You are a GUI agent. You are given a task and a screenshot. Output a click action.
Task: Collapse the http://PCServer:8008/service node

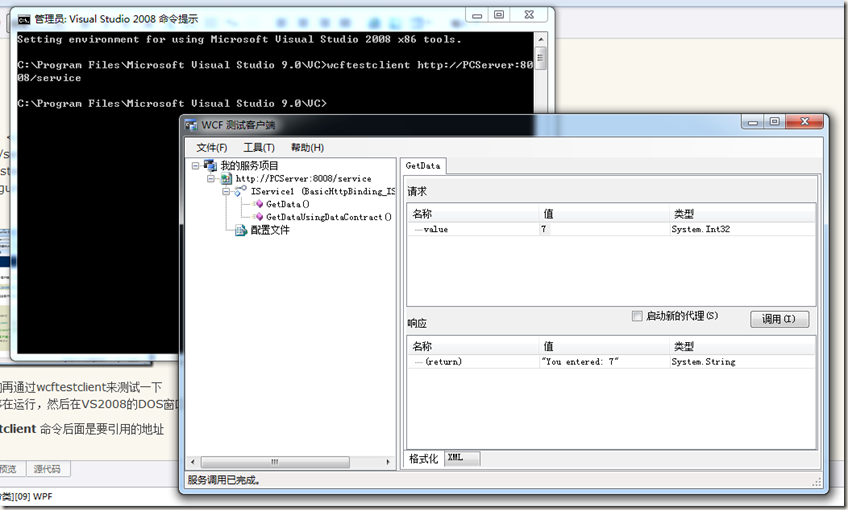(211, 178)
